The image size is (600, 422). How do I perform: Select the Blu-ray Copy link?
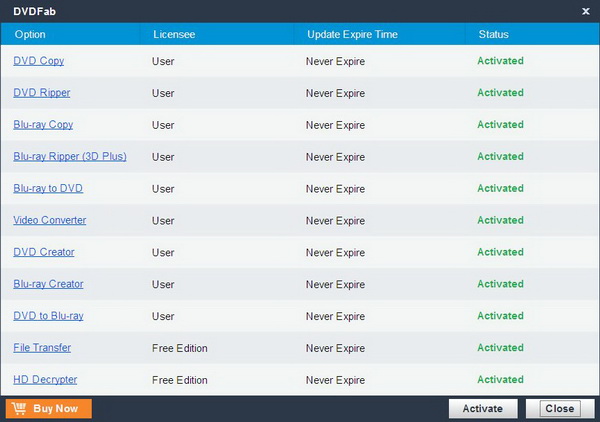click(43, 125)
